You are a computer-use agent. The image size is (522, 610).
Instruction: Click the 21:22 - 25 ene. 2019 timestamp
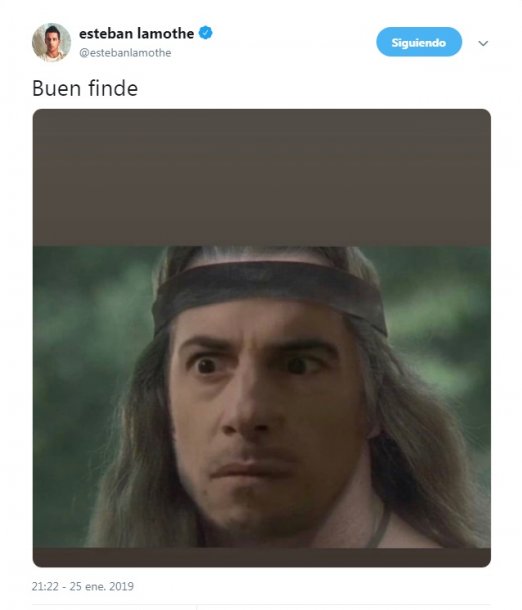pos(82,586)
